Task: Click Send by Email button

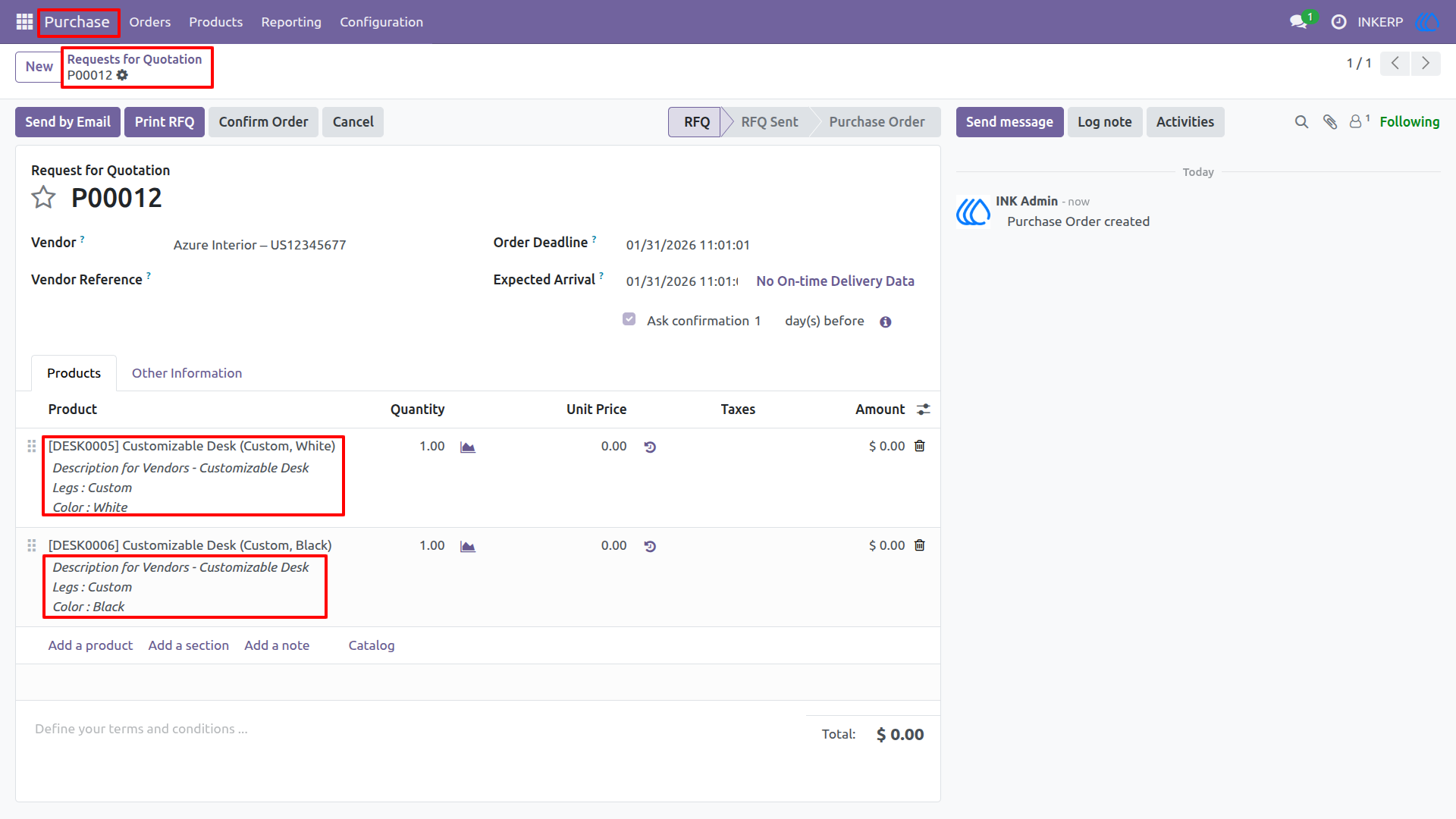Action: 67,122
